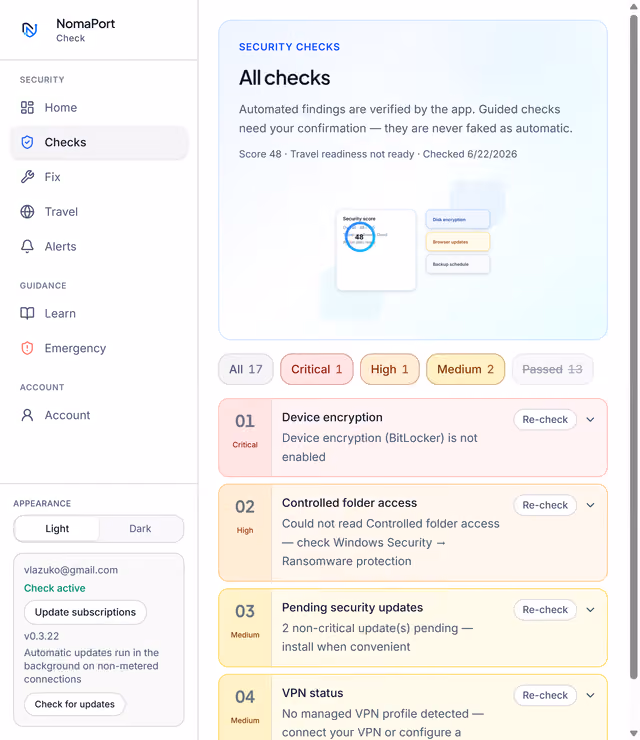Click the Learn book icon

pyautogui.click(x=27, y=313)
